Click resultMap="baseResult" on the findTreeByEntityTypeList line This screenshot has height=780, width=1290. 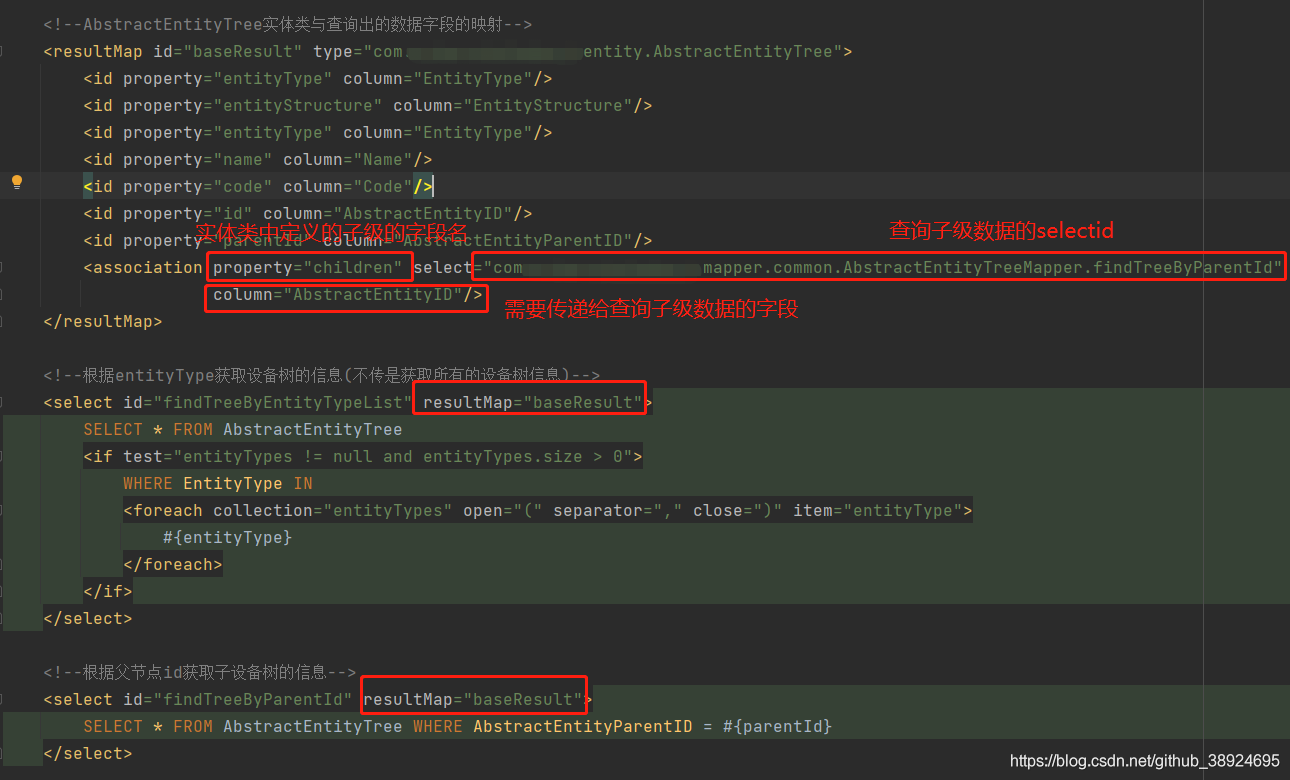[533, 402]
